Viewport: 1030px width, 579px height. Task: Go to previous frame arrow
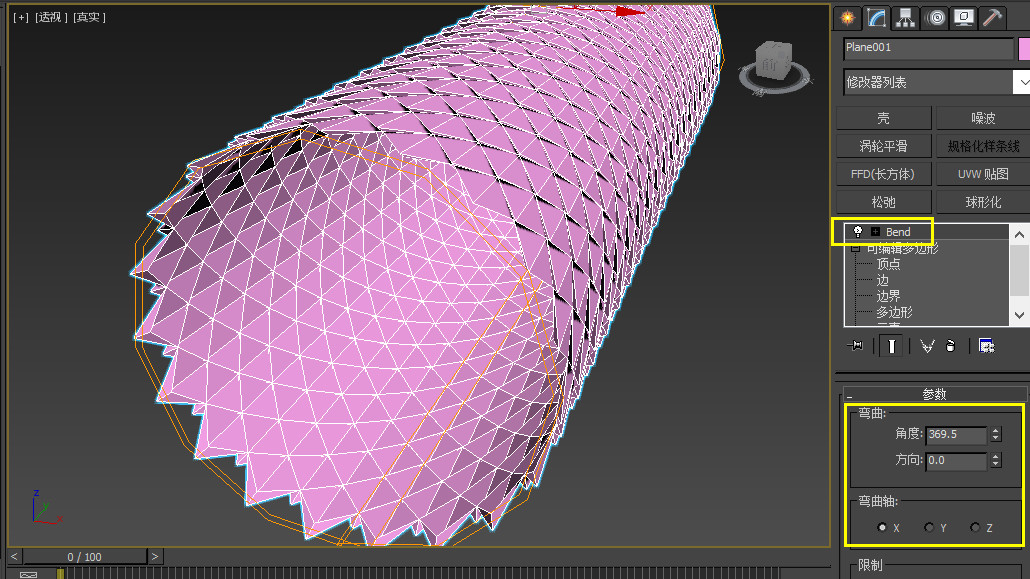[x=14, y=557]
